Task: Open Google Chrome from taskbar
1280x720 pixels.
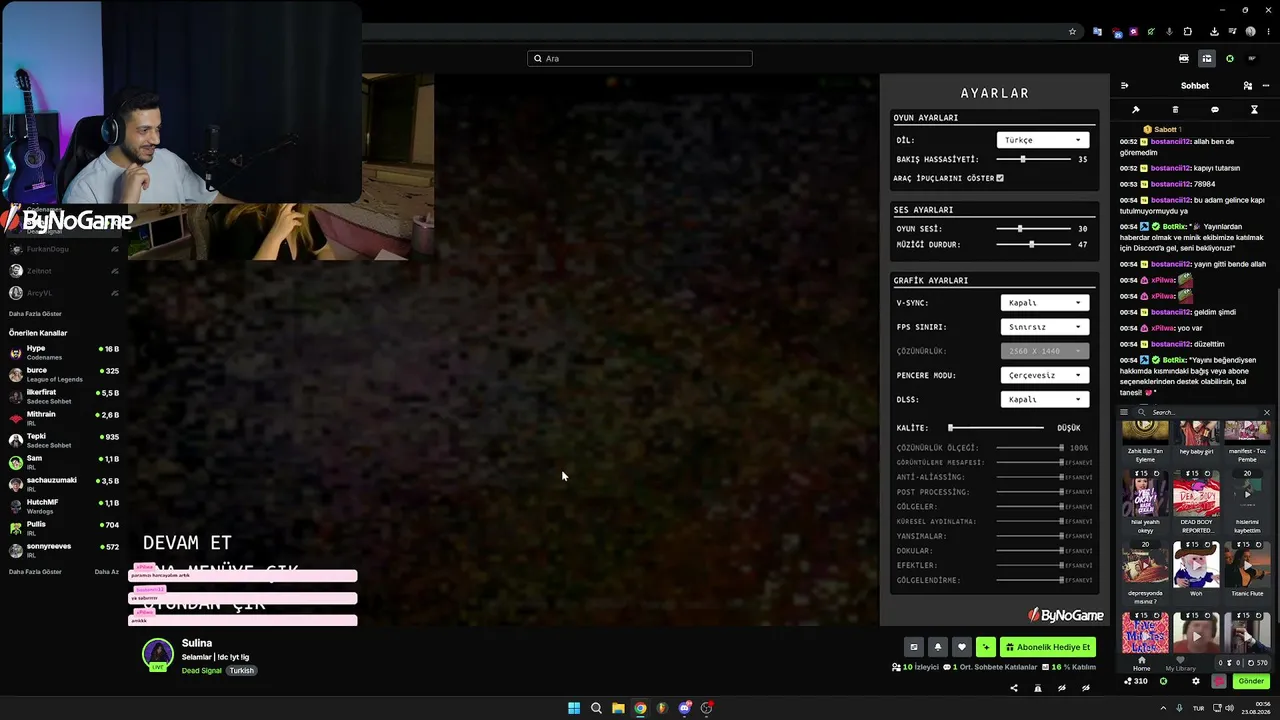Action: click(640, 708)
